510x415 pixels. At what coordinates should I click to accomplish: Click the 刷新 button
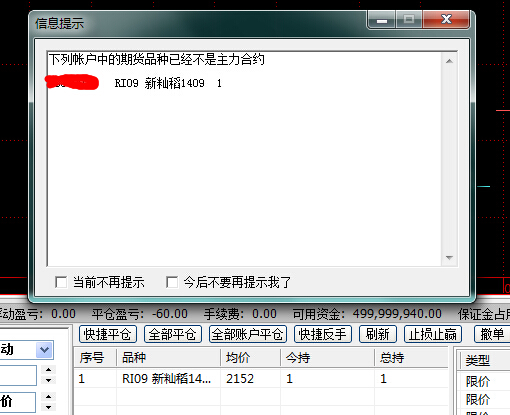[378, 334]
